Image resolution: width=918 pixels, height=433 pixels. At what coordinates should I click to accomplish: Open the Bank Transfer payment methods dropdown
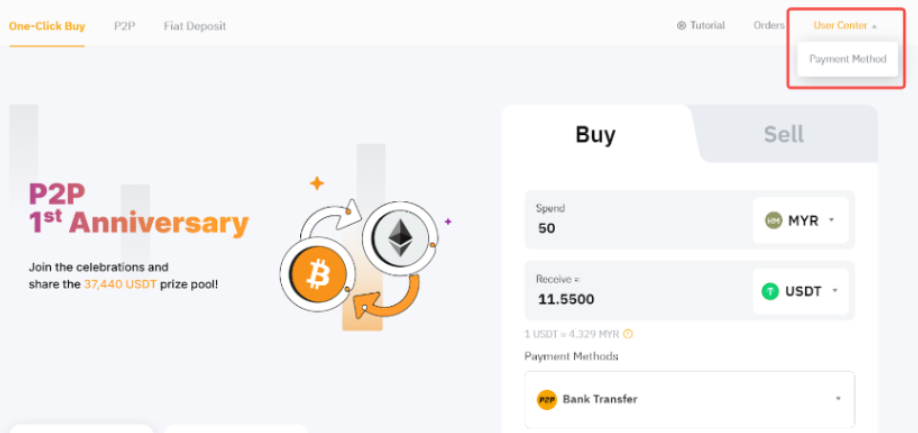point(838,399)
